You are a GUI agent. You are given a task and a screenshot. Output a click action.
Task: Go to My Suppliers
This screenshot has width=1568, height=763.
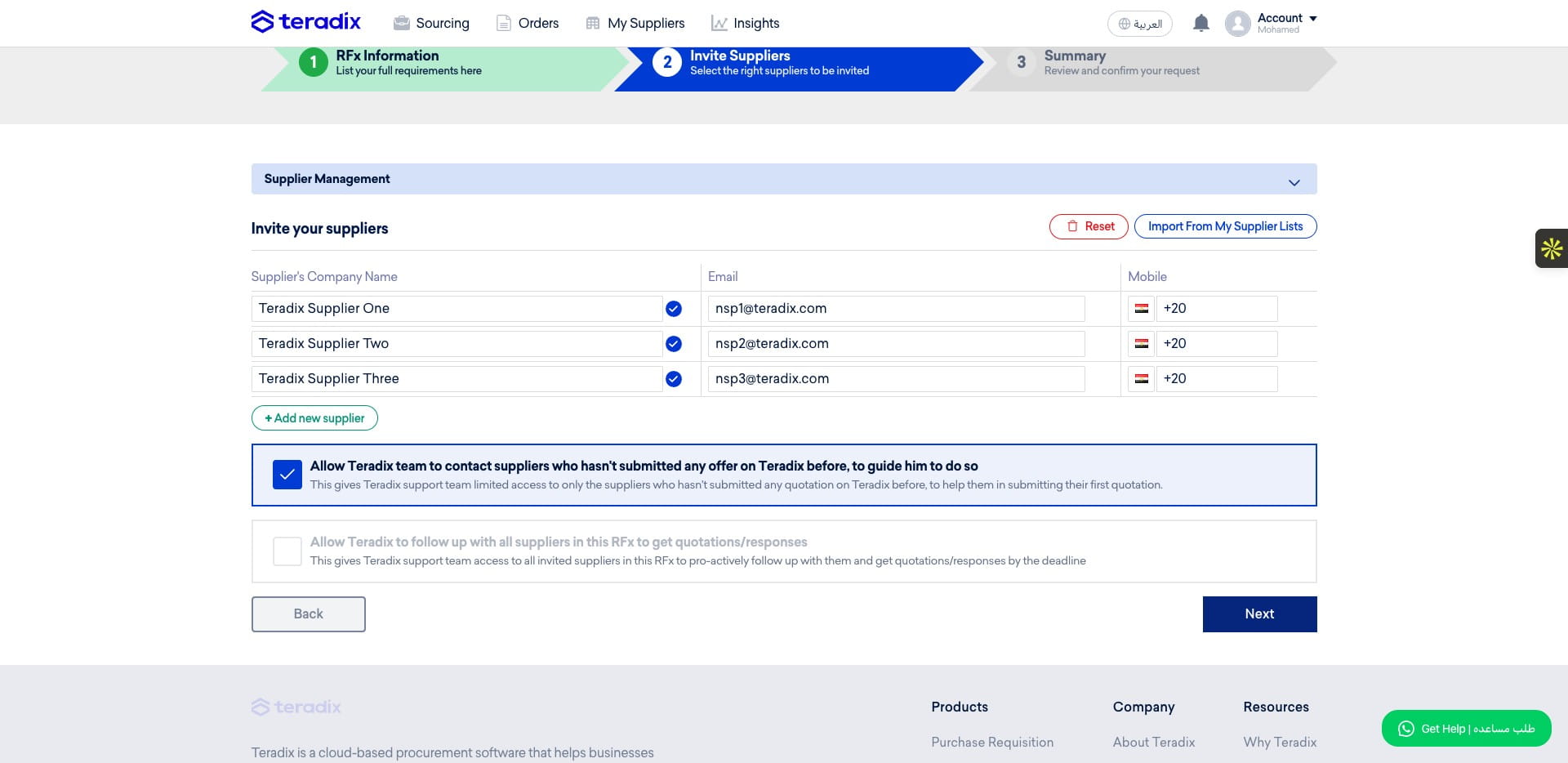(635, 23)
